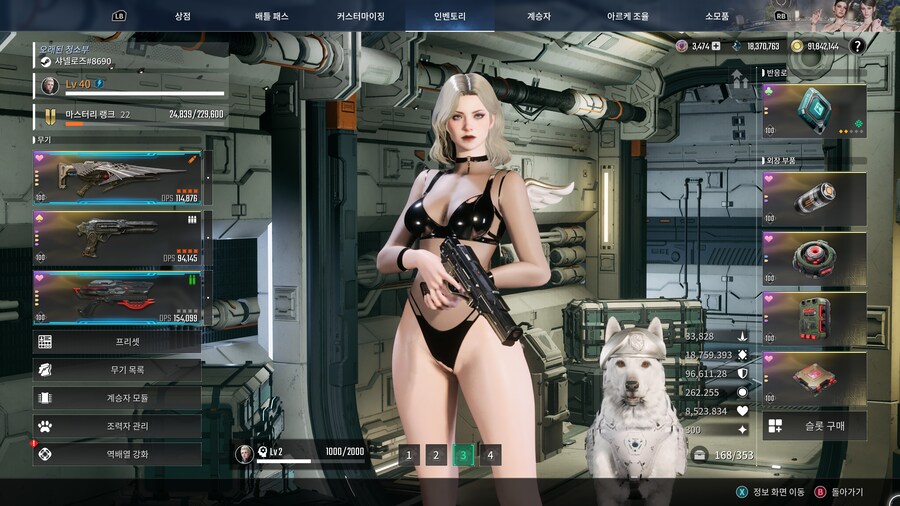Open the 역배열 강화 button

117,454
